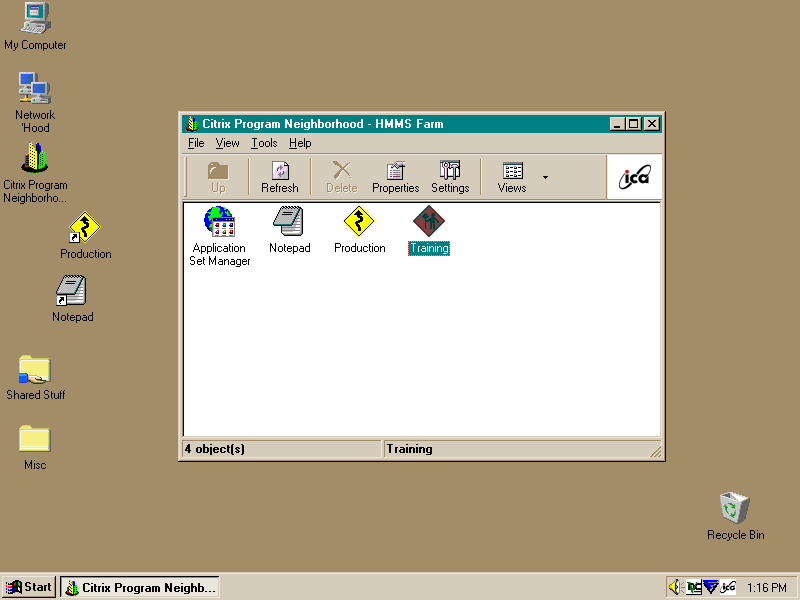
Task: Open the Start menu
Action: (x=29, y=587)
